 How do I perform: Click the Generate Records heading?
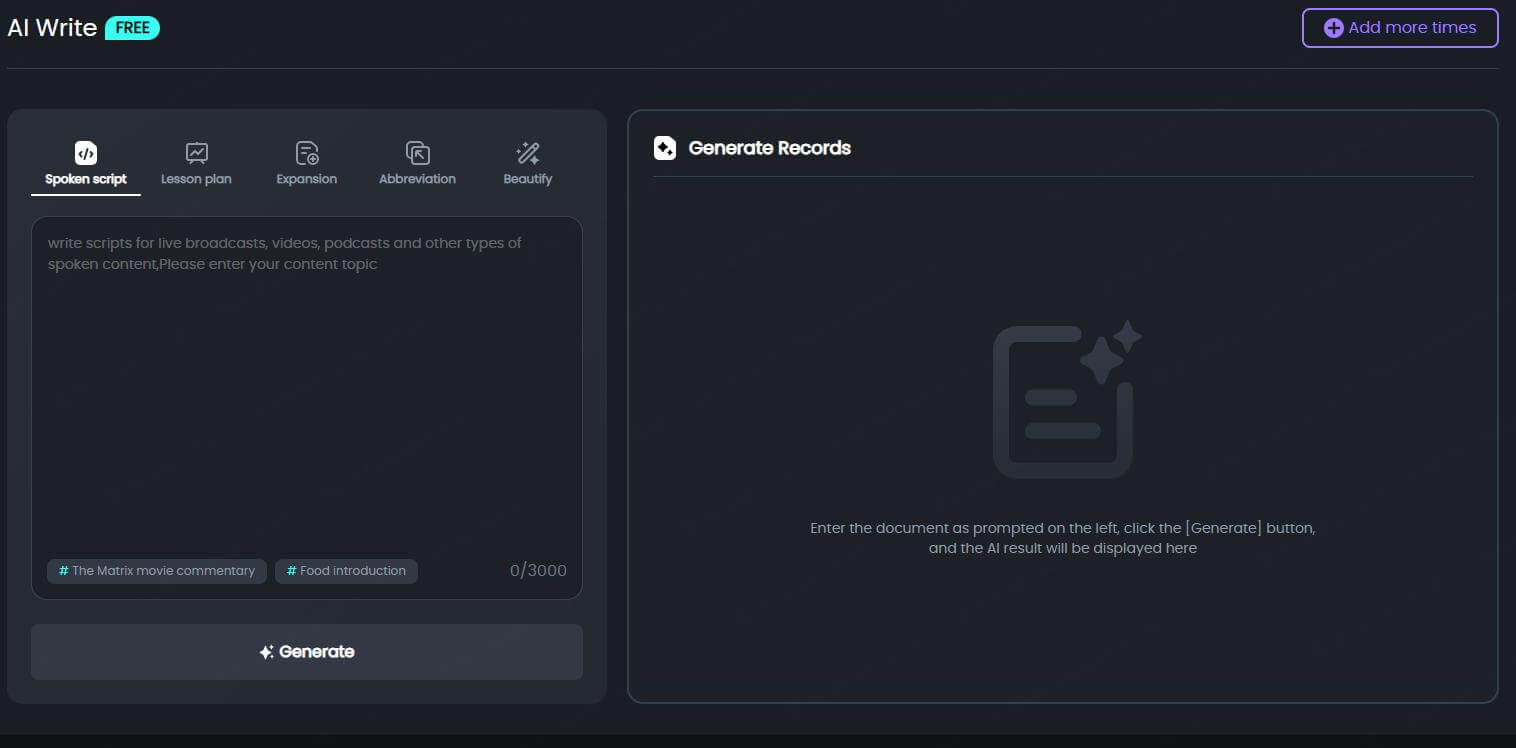(770, 148)
